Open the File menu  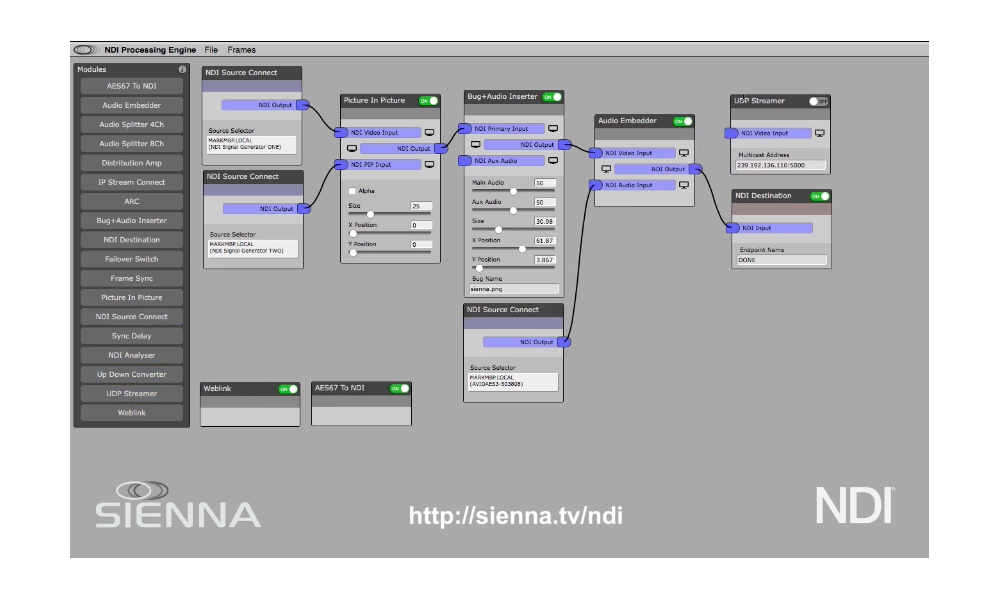pyautogui.click(x=211, y=49)
